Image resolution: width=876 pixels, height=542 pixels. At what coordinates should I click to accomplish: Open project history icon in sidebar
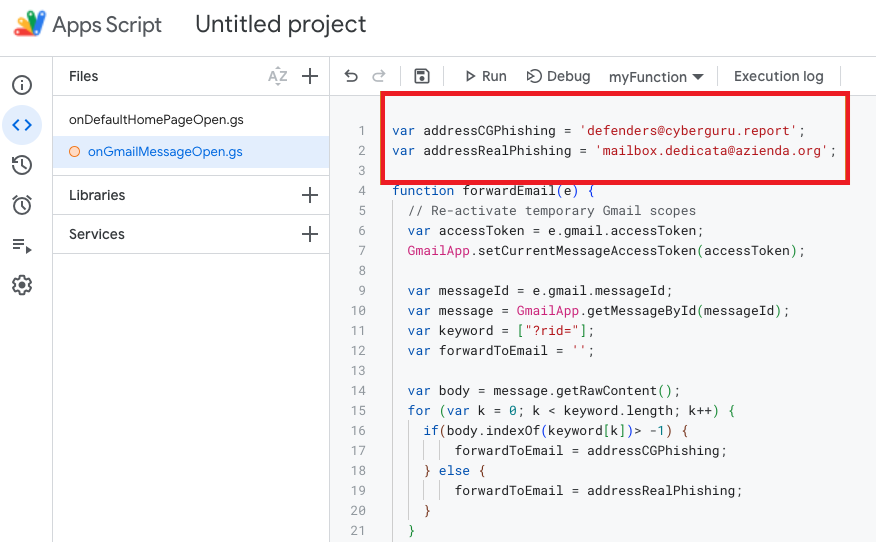pos(22,165)
